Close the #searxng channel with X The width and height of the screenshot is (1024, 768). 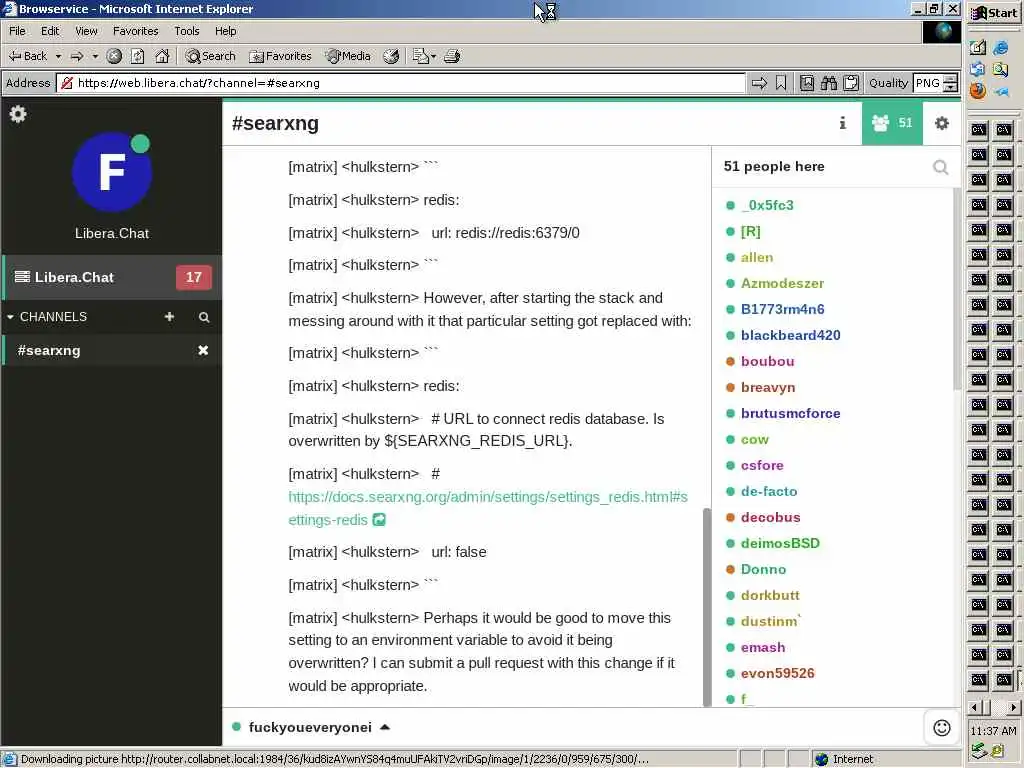pyautogui.click(x=203, y=351)
